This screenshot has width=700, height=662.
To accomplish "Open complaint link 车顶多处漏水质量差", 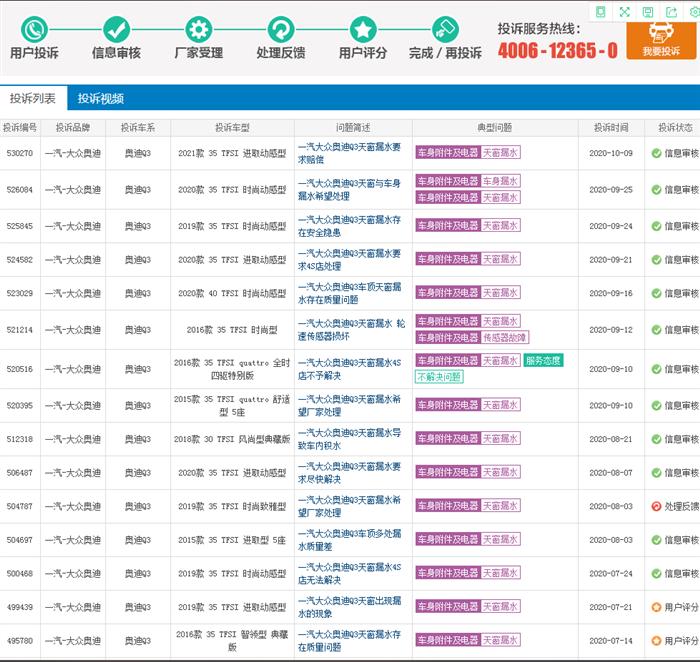I will (349, 540).
